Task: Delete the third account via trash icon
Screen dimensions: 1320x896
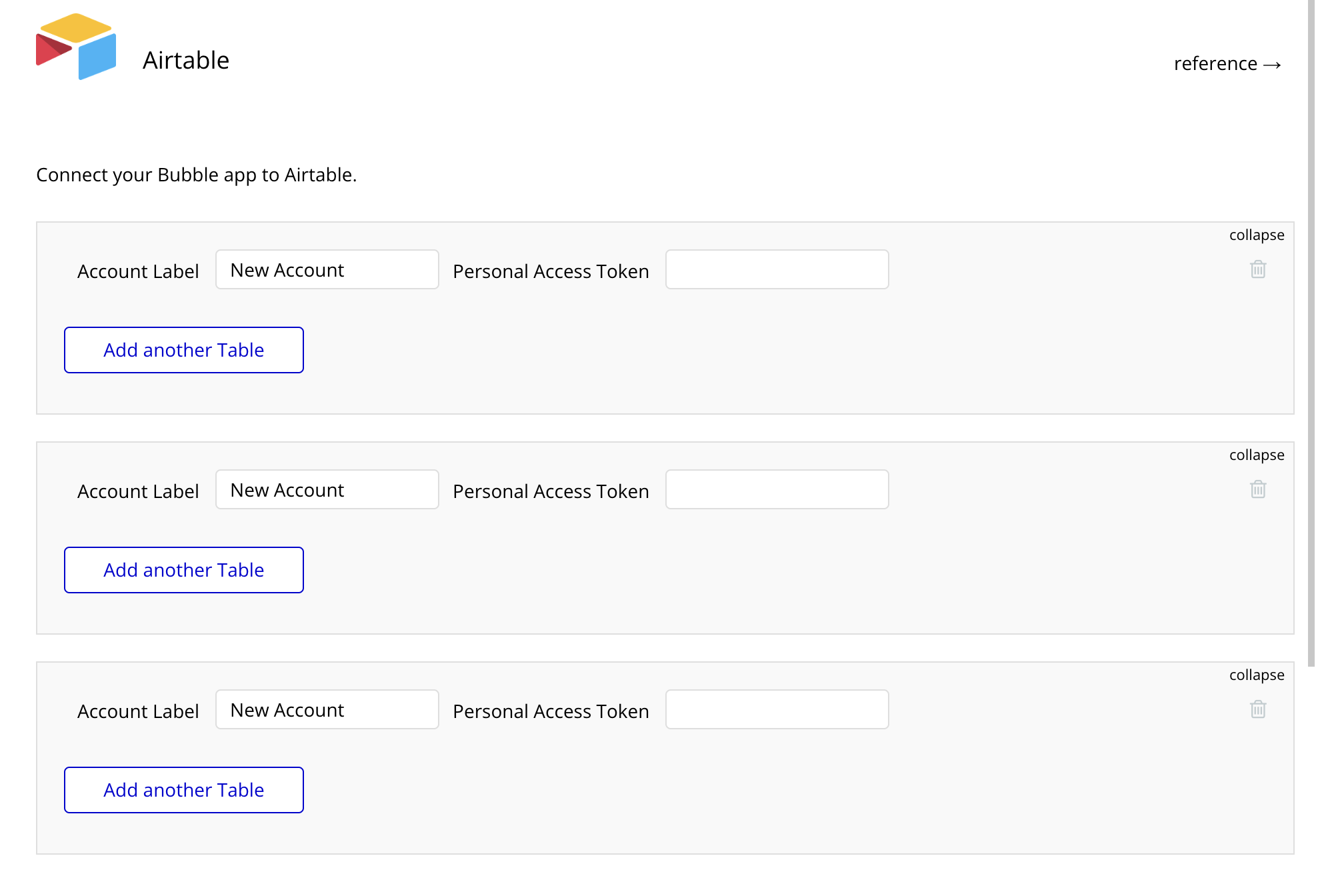Action: (1257, 709)
